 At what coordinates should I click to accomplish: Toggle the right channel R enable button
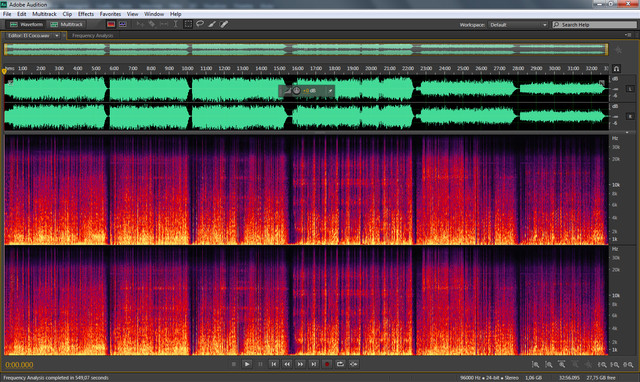coord(630,117)
